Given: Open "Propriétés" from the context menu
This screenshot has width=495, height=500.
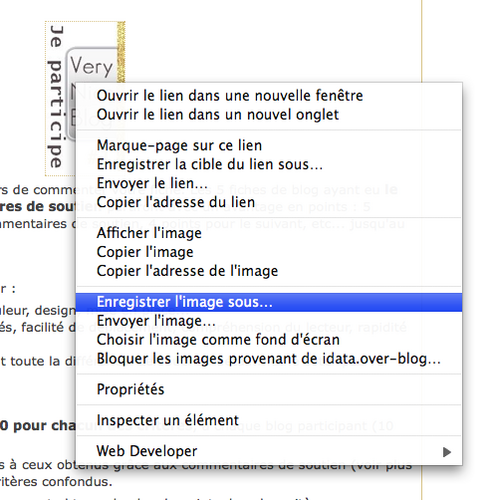Looking at the screenshot, I should click(x=269, y=389).
